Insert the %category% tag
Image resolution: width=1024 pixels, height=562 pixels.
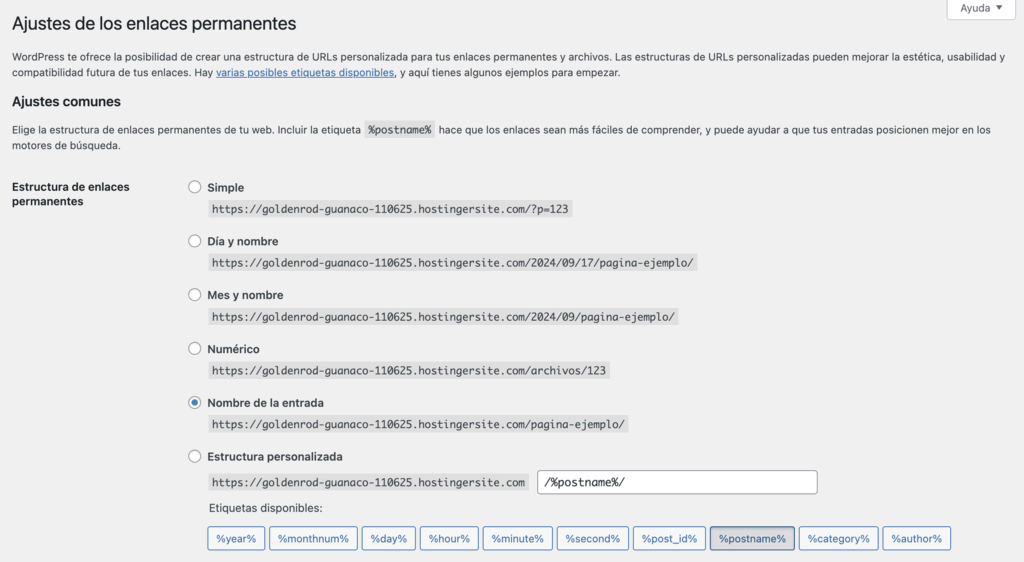click(x=839, y=539)
